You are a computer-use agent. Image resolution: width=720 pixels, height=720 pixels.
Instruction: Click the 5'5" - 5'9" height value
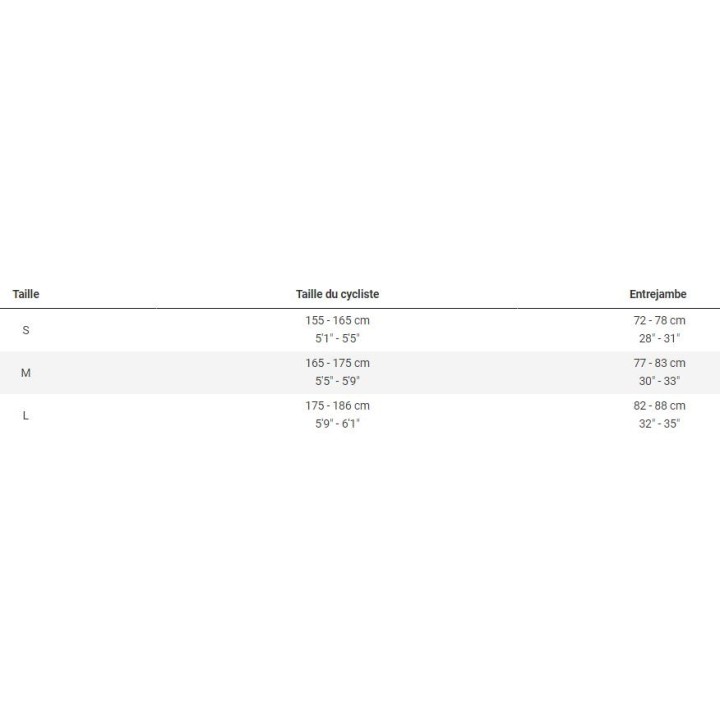click(337, 381)
